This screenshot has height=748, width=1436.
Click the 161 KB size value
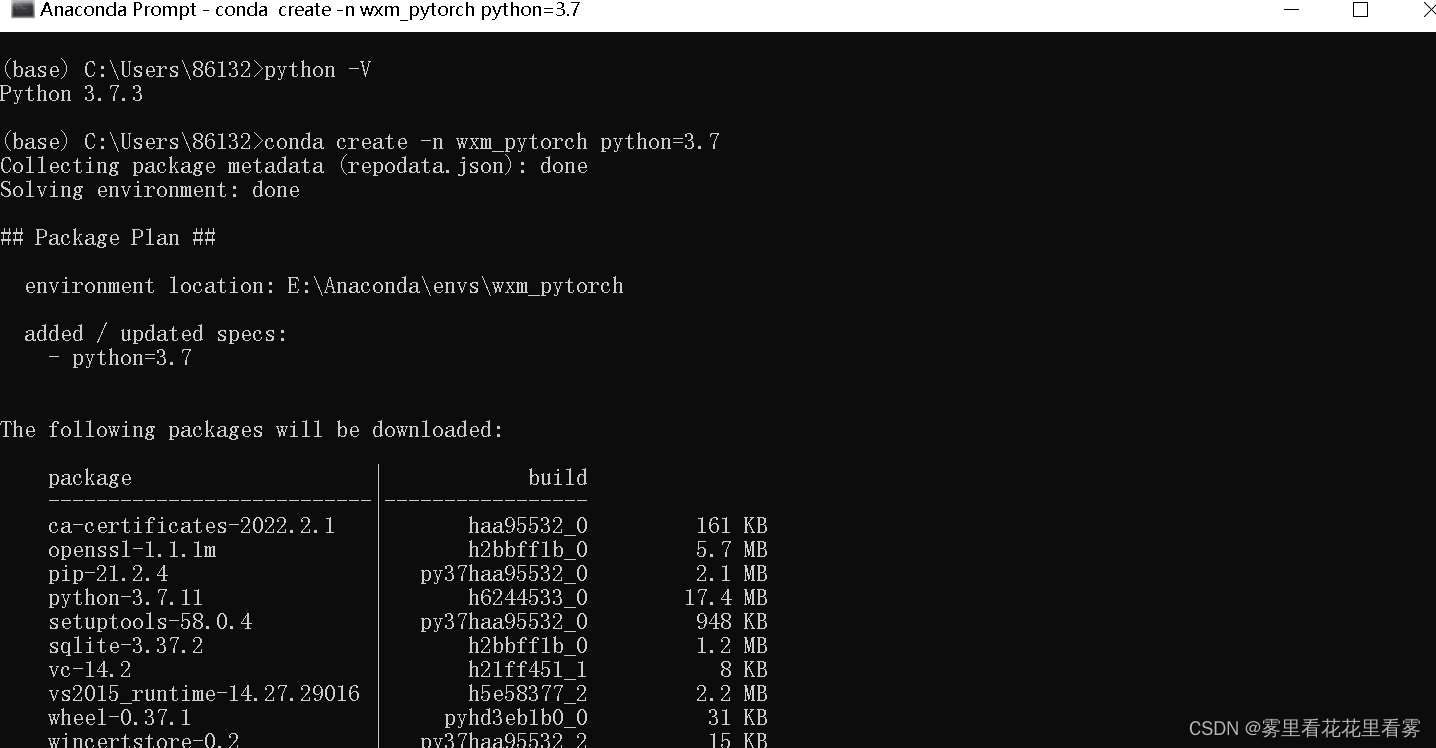point(732,526)
